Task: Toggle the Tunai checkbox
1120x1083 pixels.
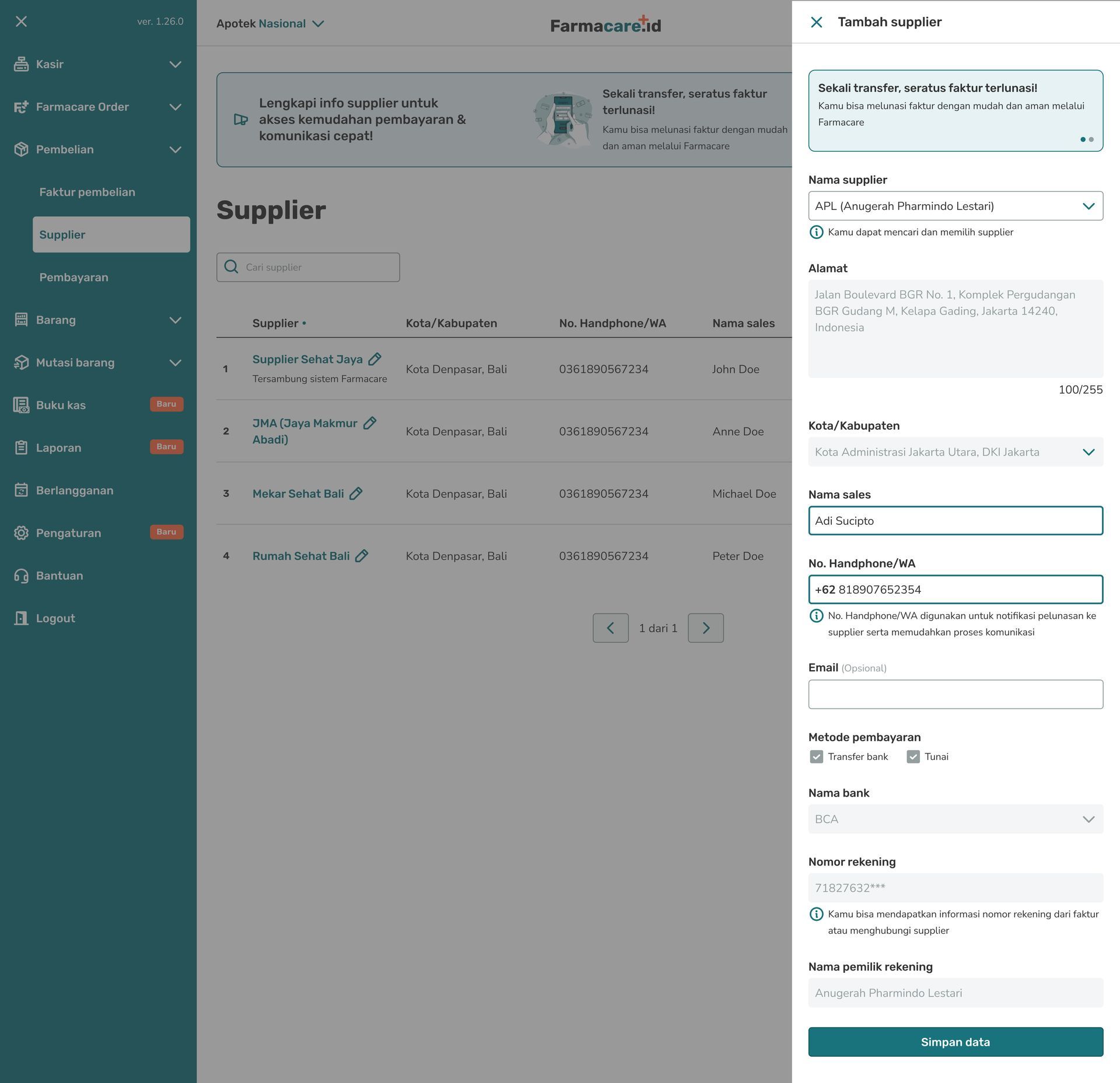Action: tap(913, 756)
